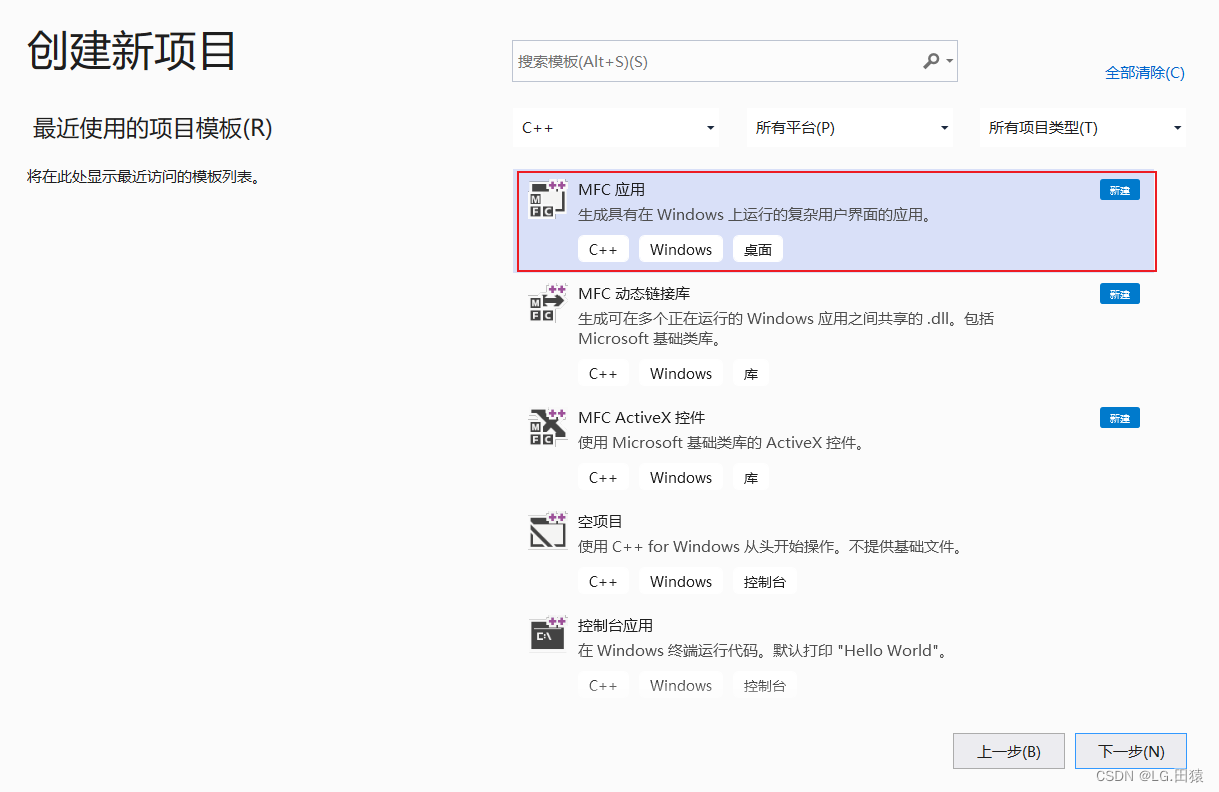Click the 下一步(N) button
This screenshot has width=1219, height=792.
tap(1131, 751)
